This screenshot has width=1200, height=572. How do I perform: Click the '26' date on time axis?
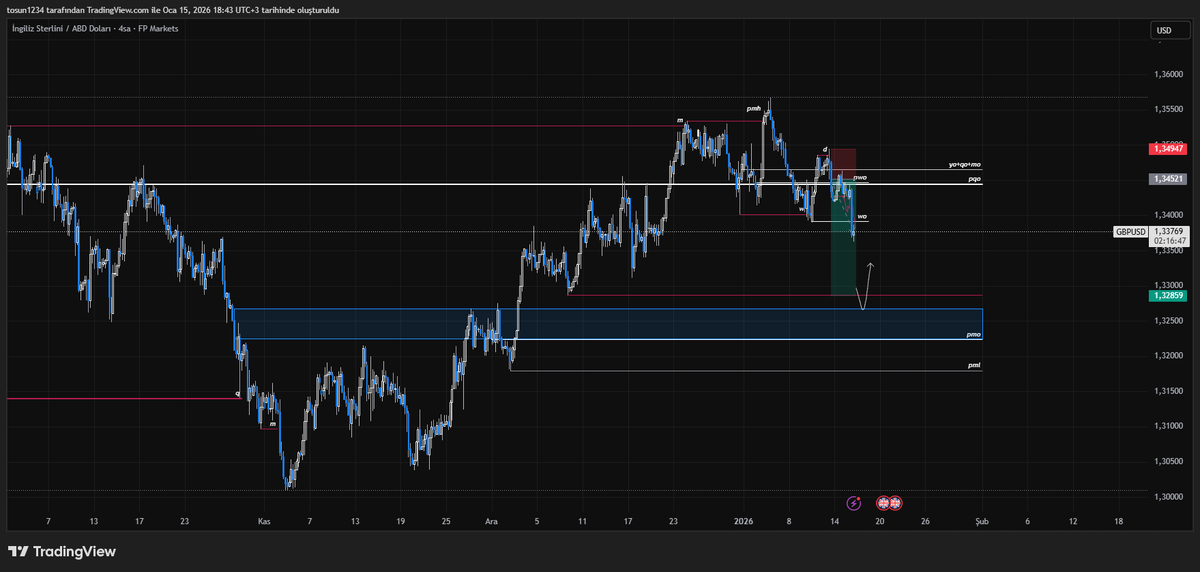[x=926, y=521]
